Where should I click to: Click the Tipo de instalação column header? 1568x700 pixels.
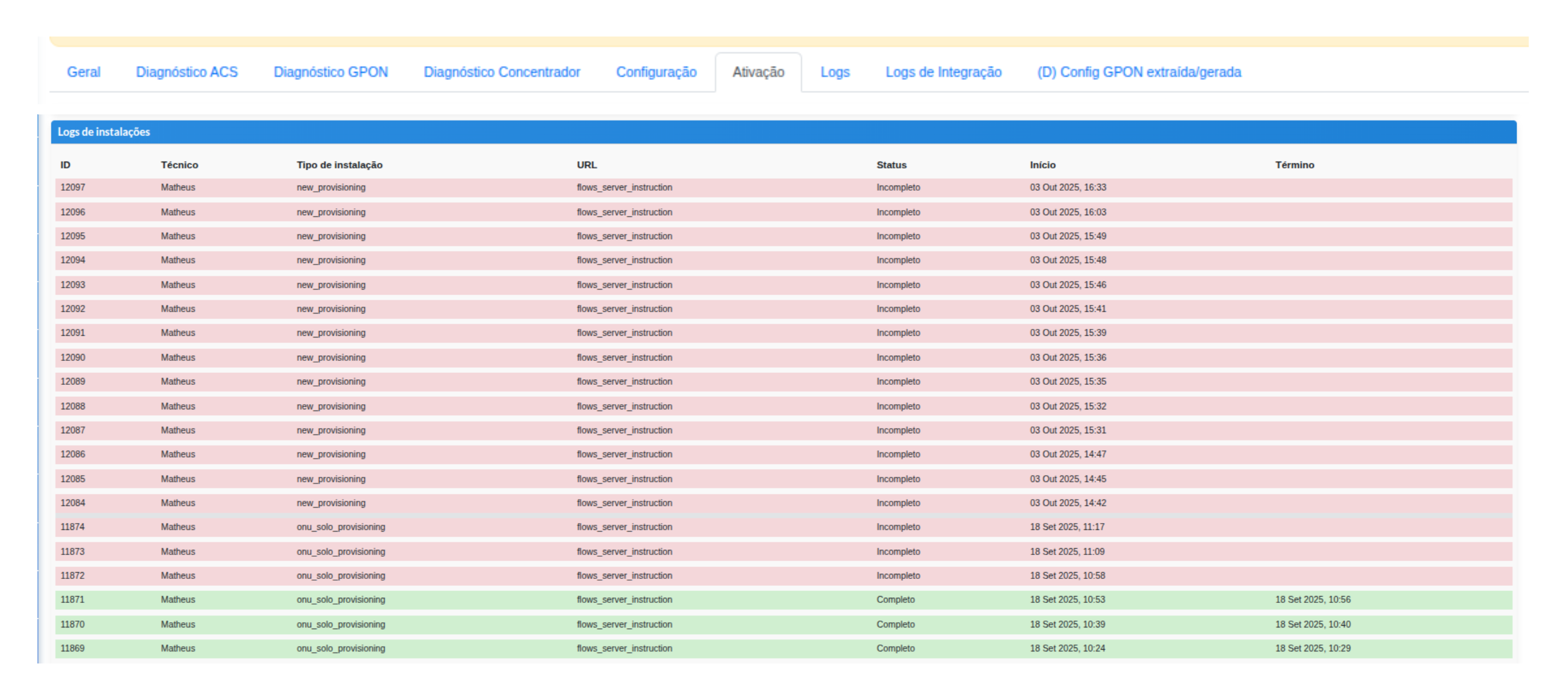(339, 165)
